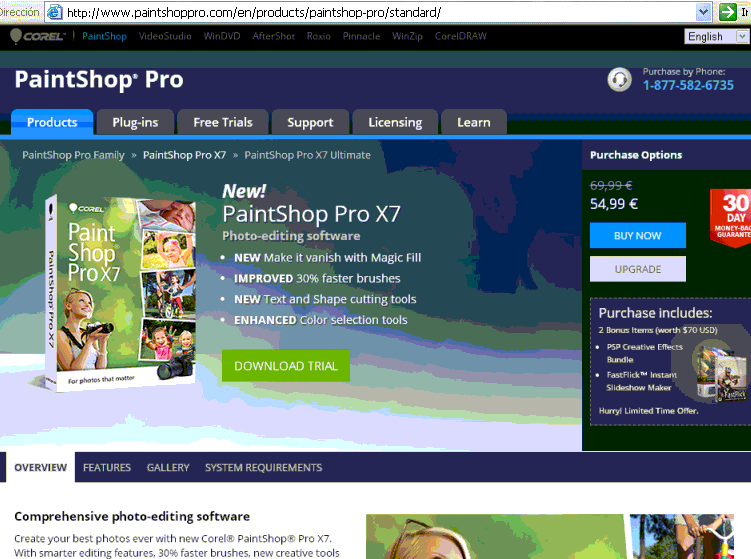The image size is (751, 559).
Task: Click the bonus items bundle box image
Action: point(720,373)
